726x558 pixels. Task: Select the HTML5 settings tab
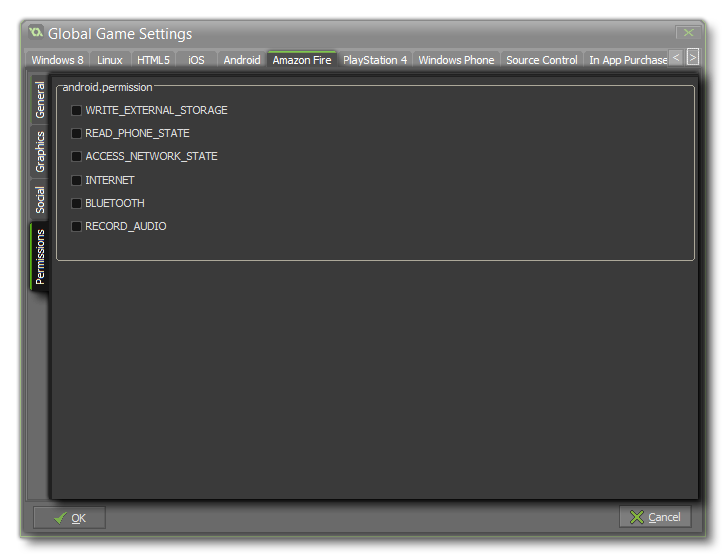(153, 60)
